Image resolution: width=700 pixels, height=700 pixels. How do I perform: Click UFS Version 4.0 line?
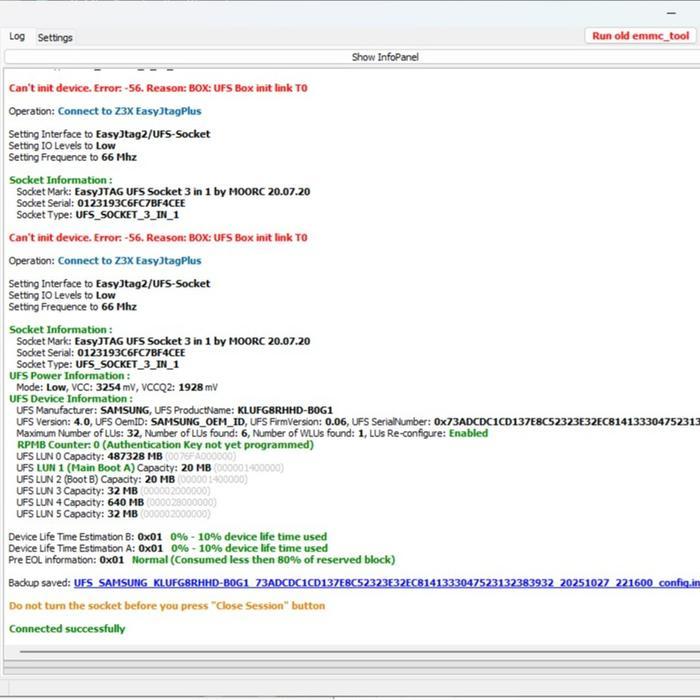358,422
